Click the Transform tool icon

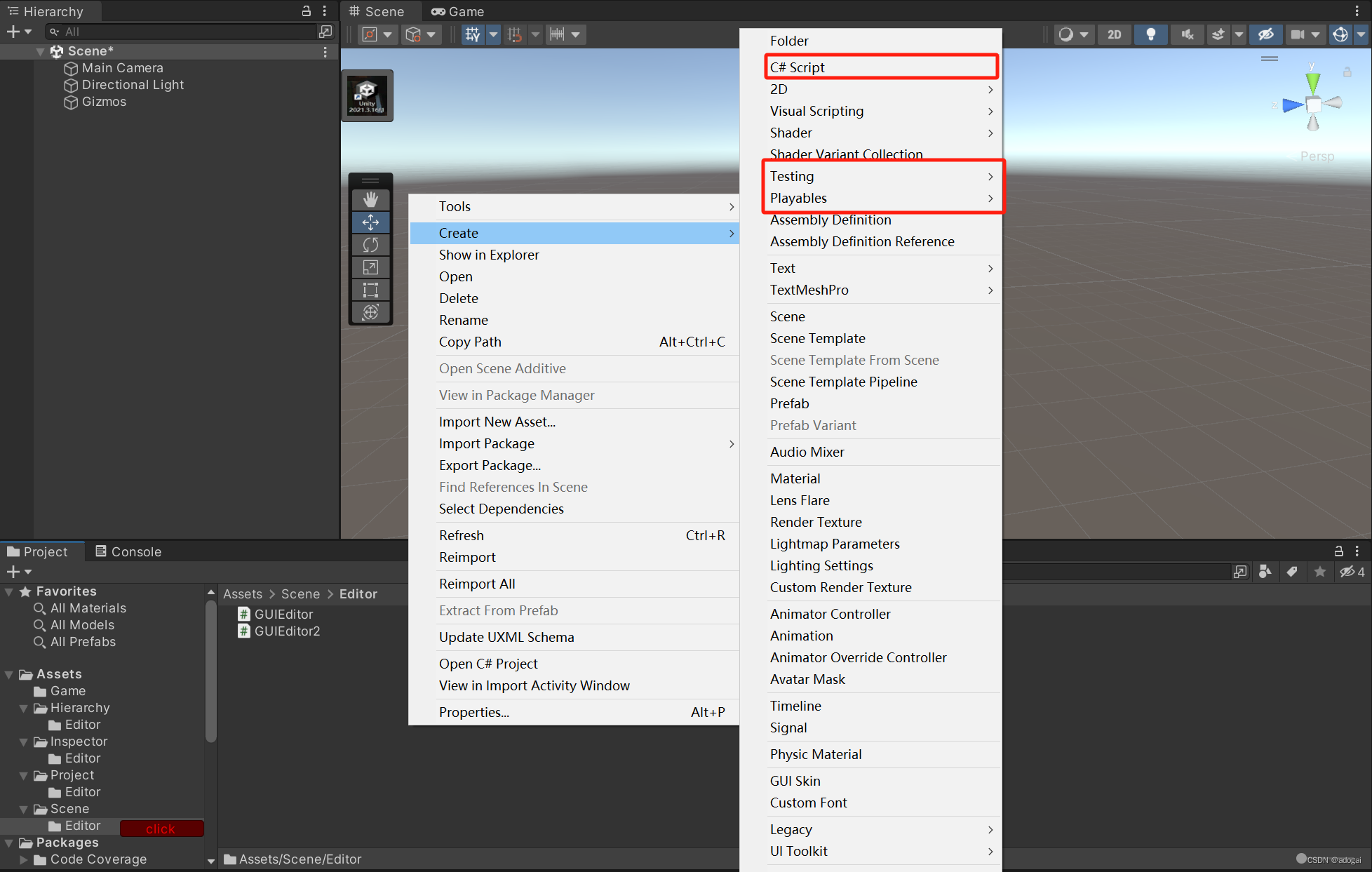(x=370, y=312)
